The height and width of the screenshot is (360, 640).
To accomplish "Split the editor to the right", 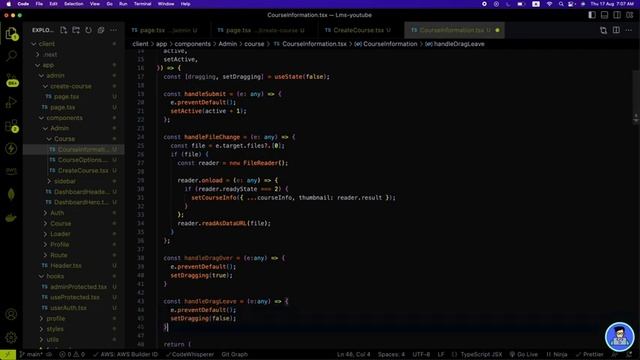I will pos(616,30).
